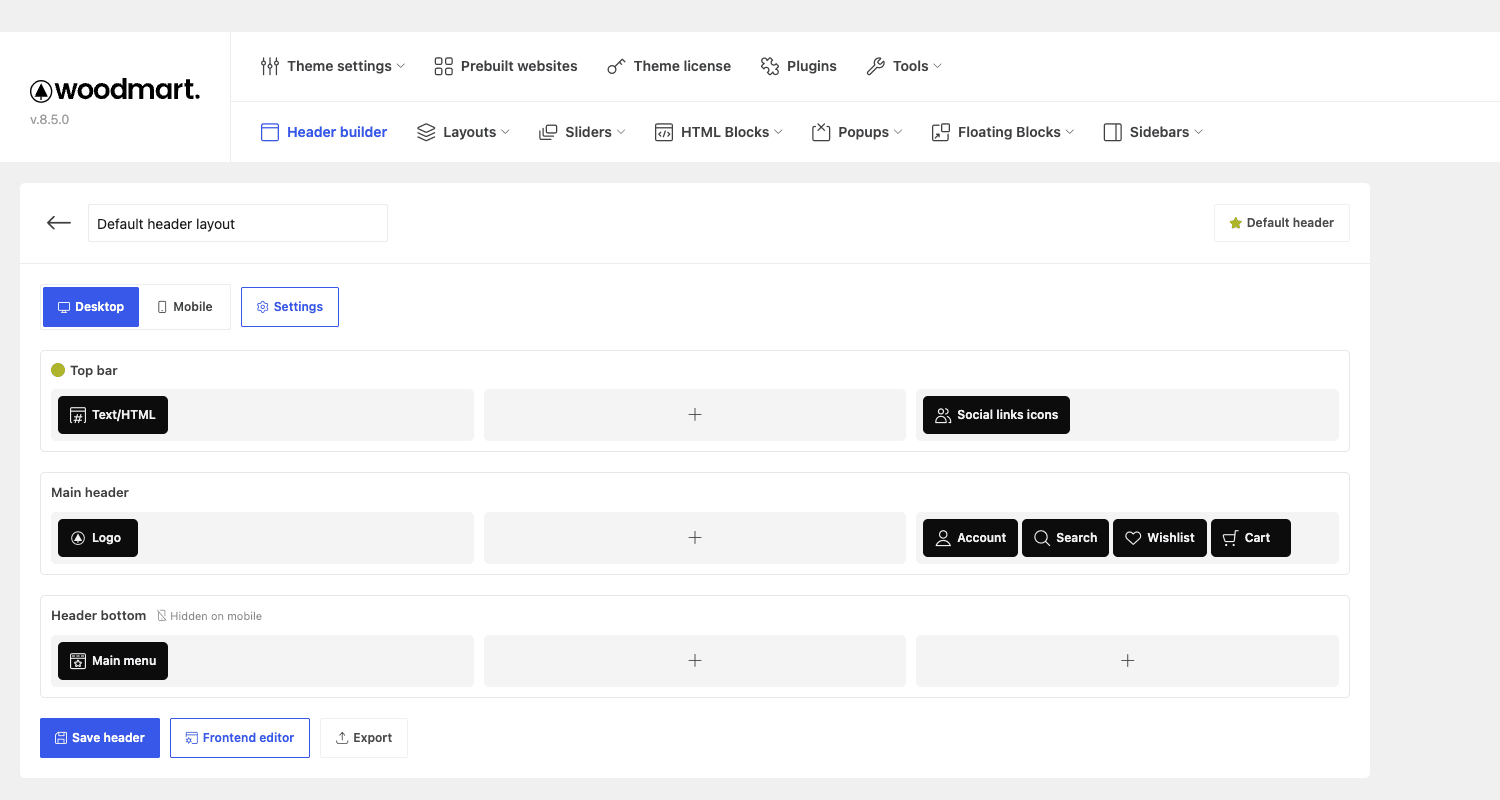This screenshot has height=800, width=1500.
Task: Click the Social links people icon
Action: tap(943, 415)
